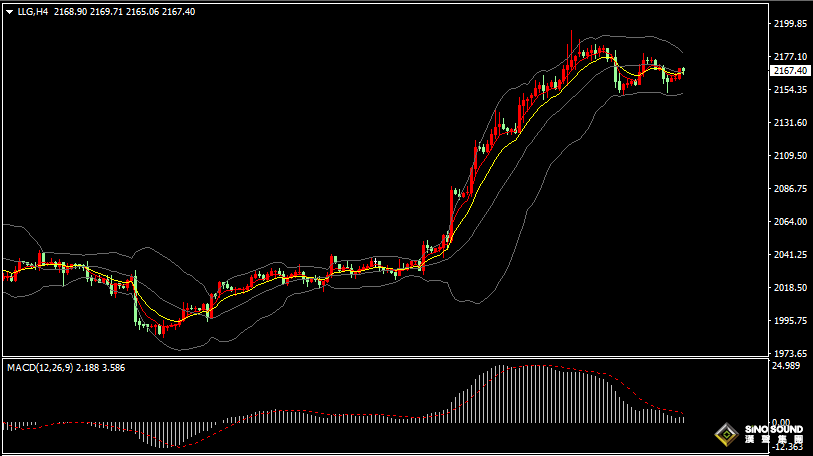Click the 1973.65 price axis label
The width and height of the screenshot is (813, 456).
click(x=790, y=354)
